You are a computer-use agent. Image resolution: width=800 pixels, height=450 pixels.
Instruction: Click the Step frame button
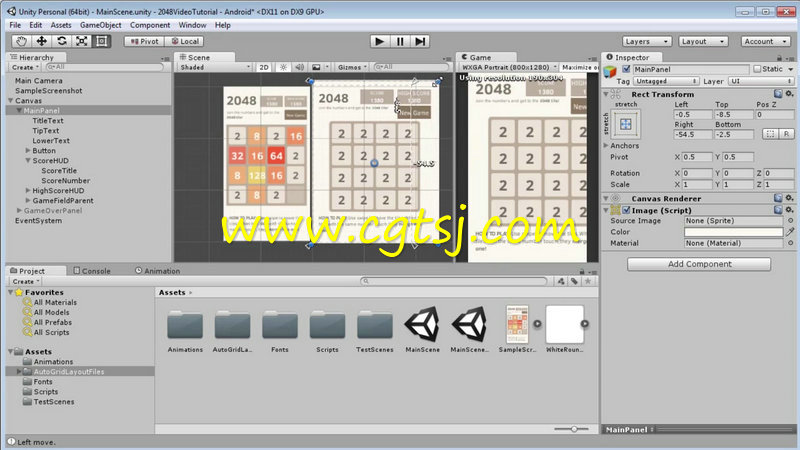[420, 41]
